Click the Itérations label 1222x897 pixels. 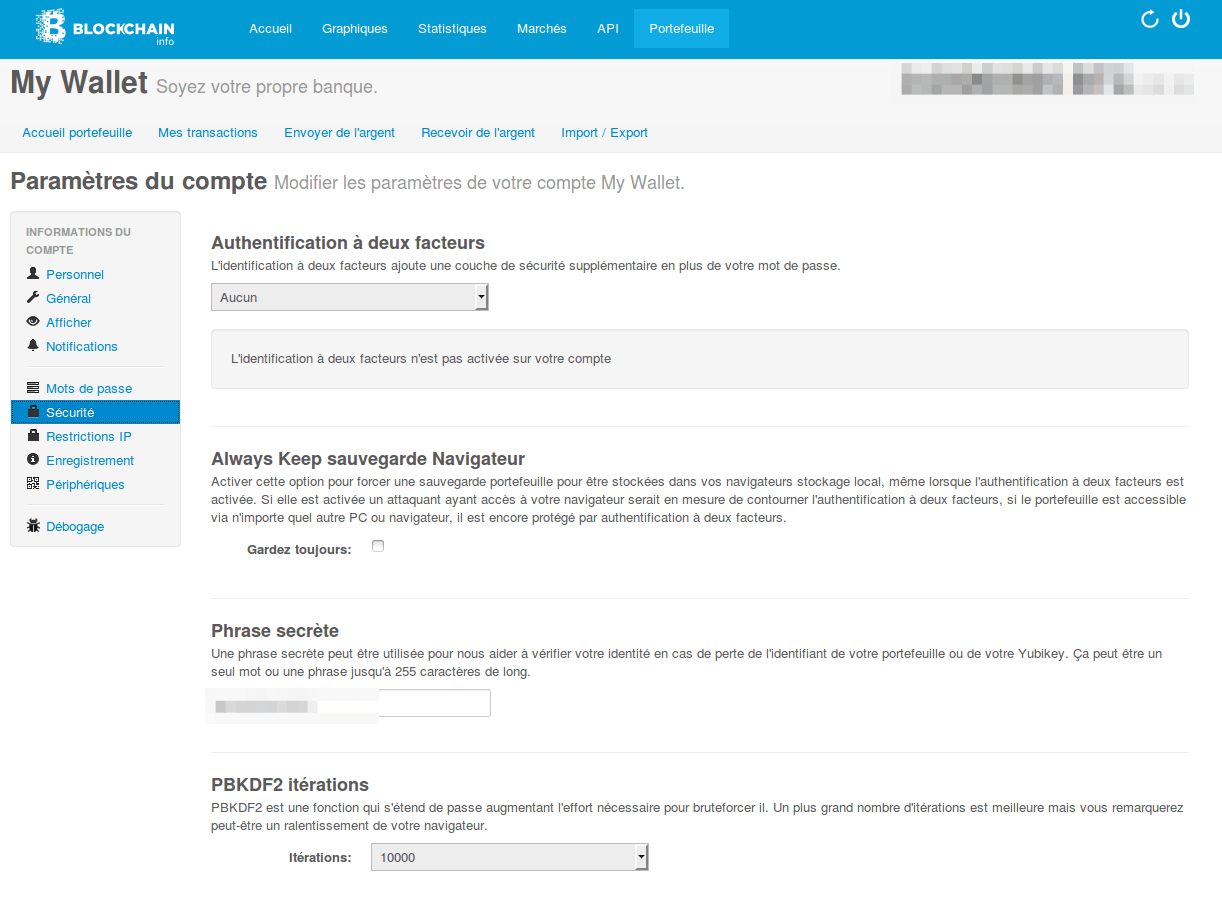coord(320,857)
